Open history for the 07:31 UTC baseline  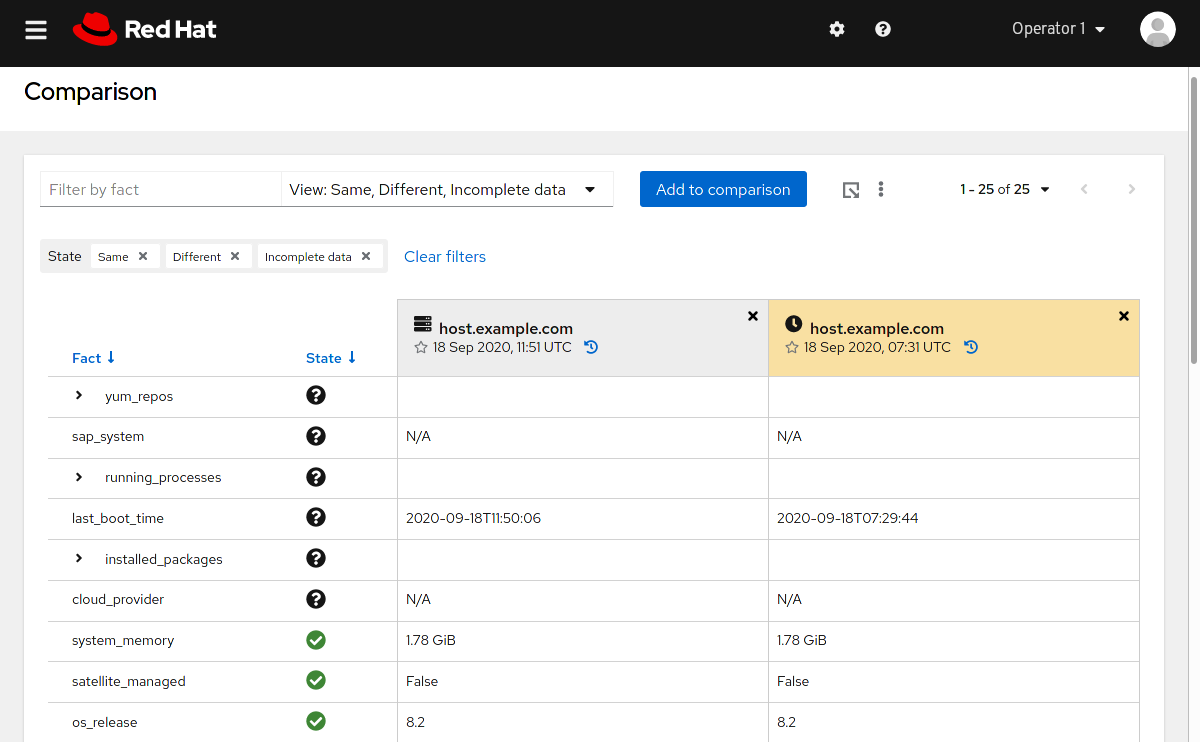[971, 347]
